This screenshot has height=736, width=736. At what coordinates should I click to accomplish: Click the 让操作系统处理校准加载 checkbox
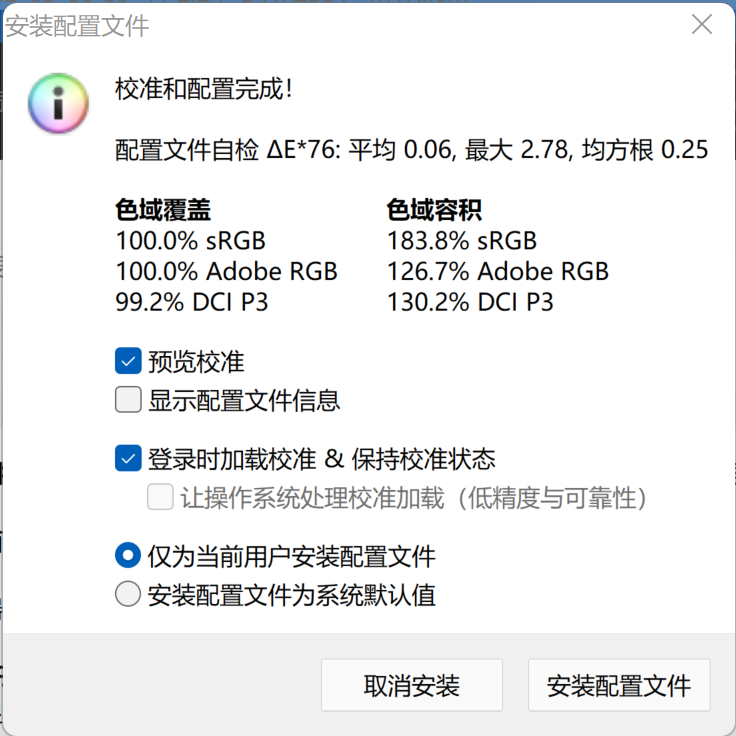(x=160, y=497)
